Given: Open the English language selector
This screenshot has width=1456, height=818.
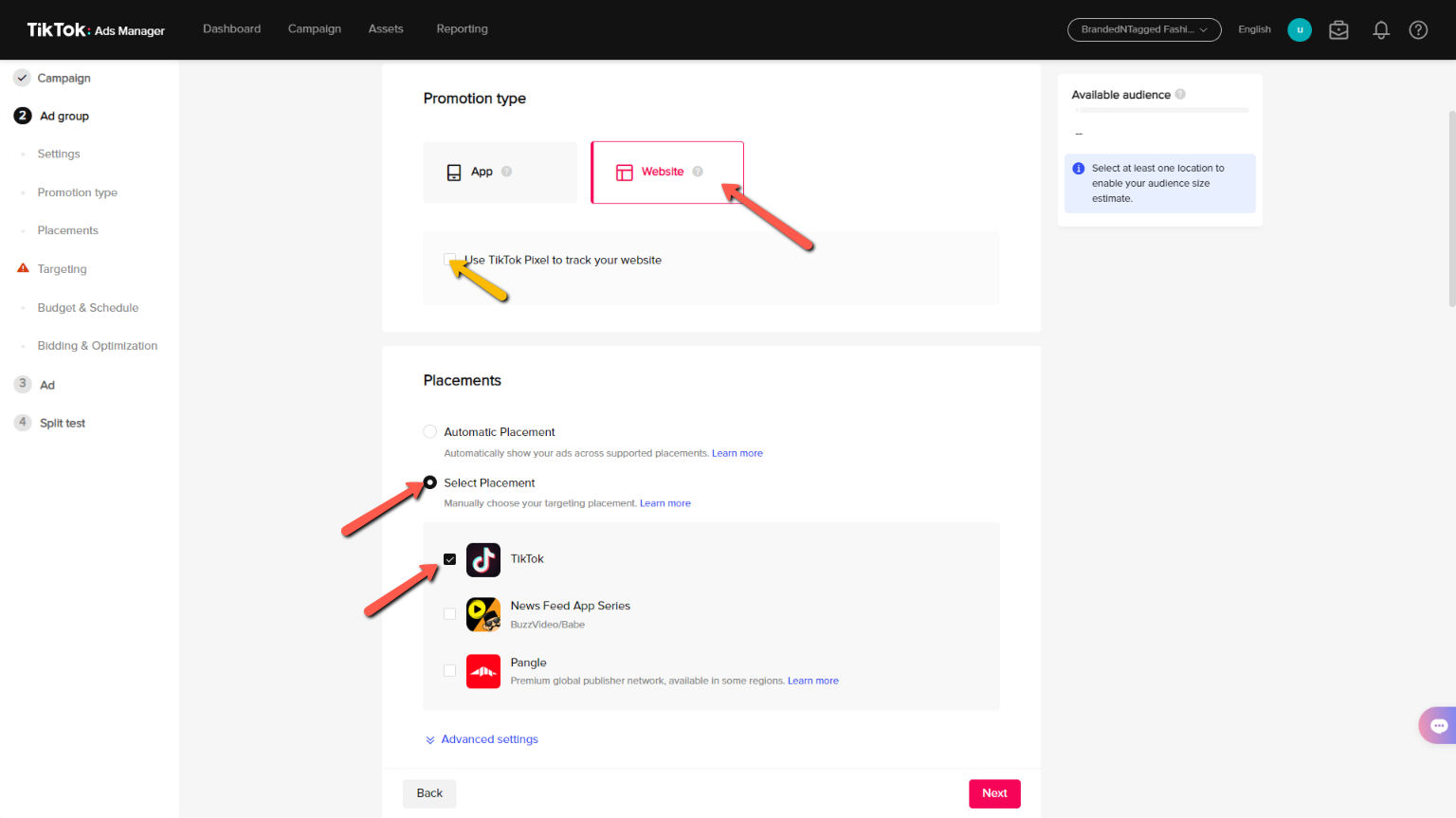Looking at the screenshot, I should [1254, 29].
